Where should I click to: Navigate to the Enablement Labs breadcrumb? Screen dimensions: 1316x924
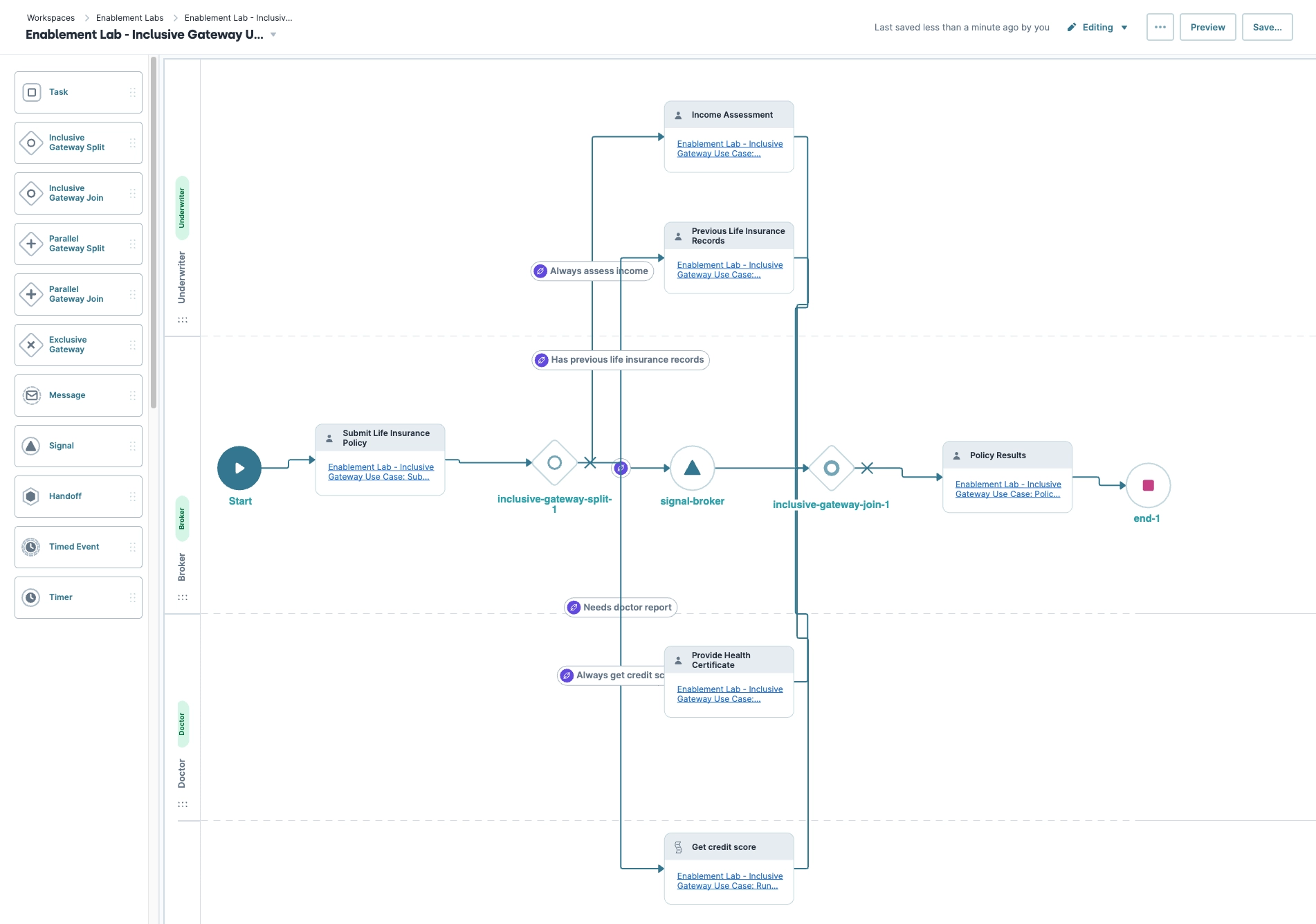tap(129, 17)
